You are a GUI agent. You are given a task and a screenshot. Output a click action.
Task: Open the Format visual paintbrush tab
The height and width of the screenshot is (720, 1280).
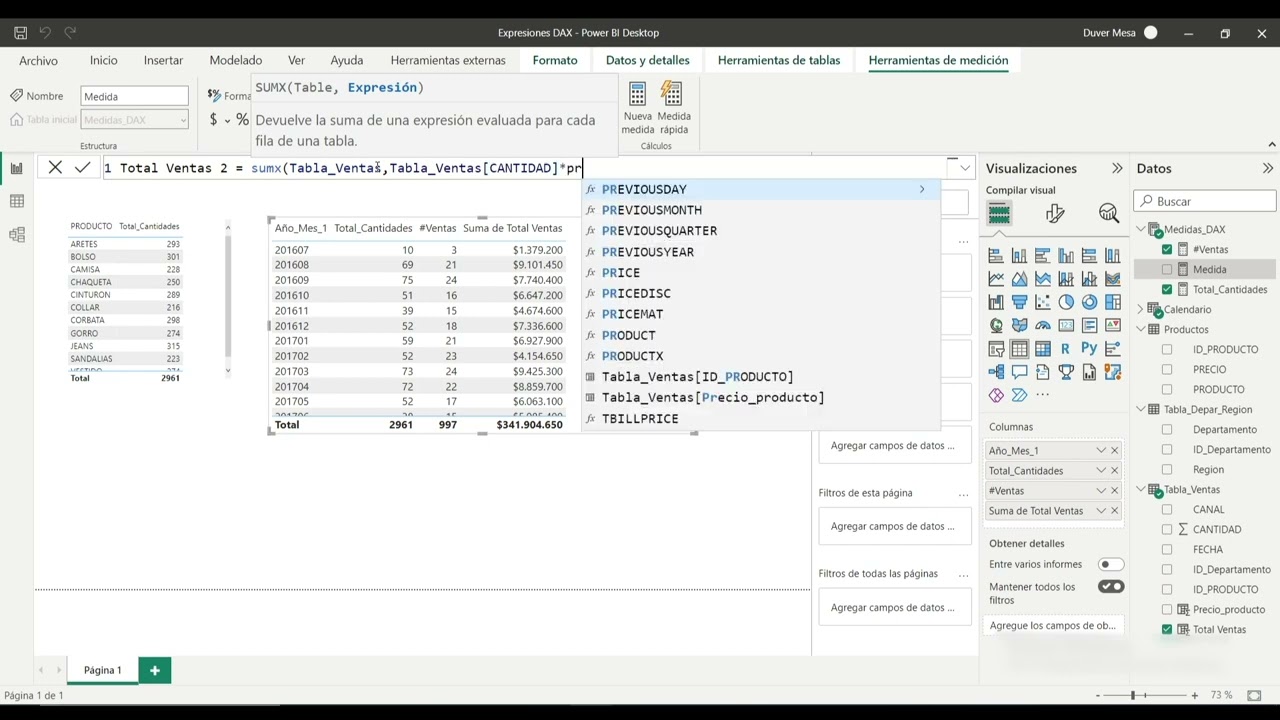point(1055,213)
